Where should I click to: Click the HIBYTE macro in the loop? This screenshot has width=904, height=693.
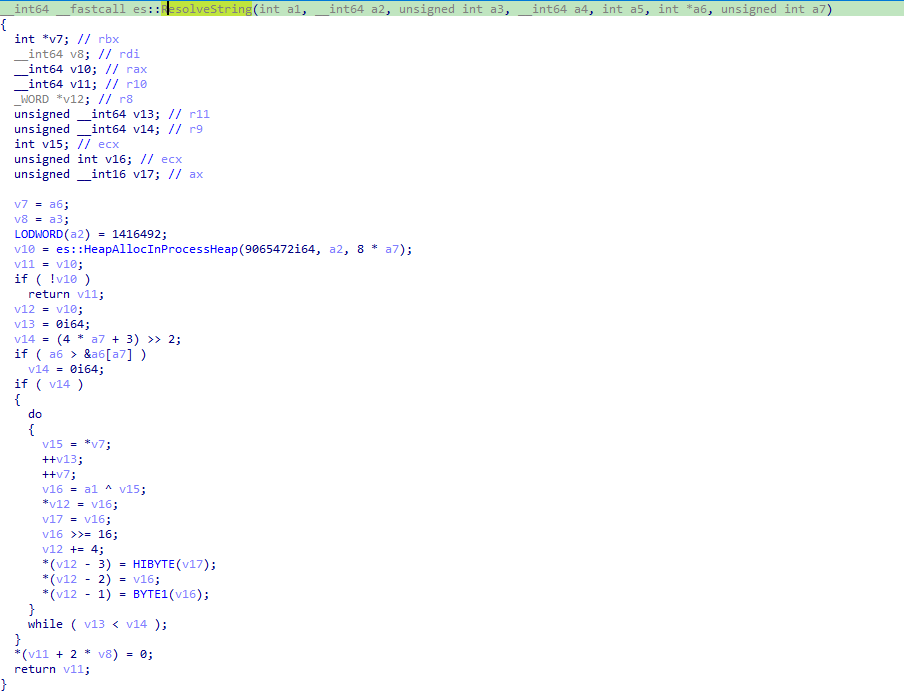(153, 564)
